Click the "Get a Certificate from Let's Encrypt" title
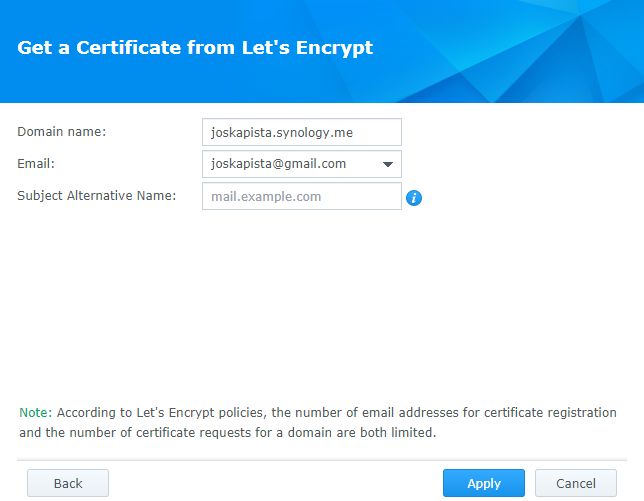 195,48
